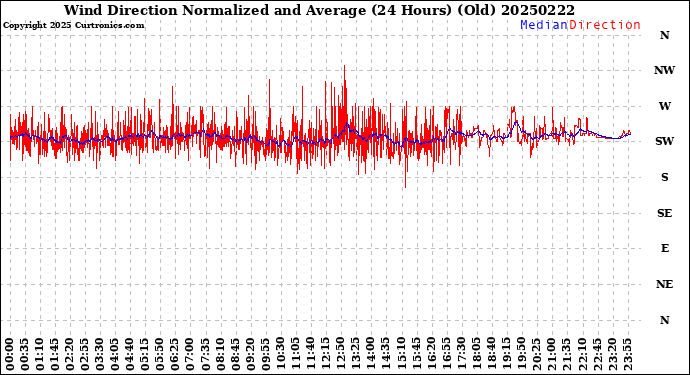Screen dimensions: 690x375
Task: Click the red Direction legend label
Action: pos(605,25)
